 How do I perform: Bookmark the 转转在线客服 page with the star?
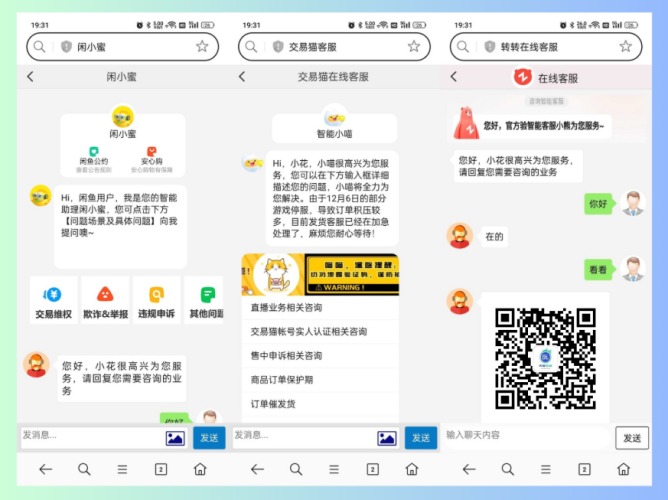click(x=625, y=46)
